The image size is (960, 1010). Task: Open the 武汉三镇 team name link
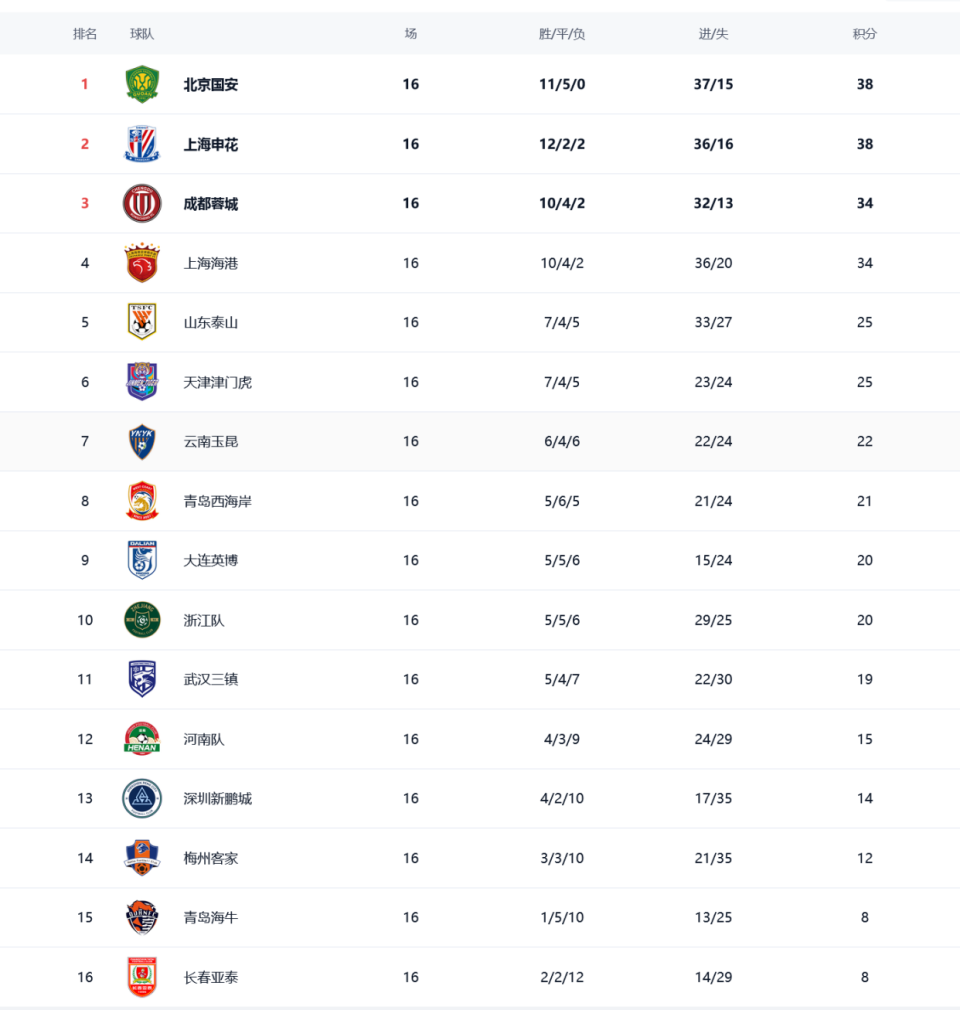pyautogui.click(x=211, y=680)
